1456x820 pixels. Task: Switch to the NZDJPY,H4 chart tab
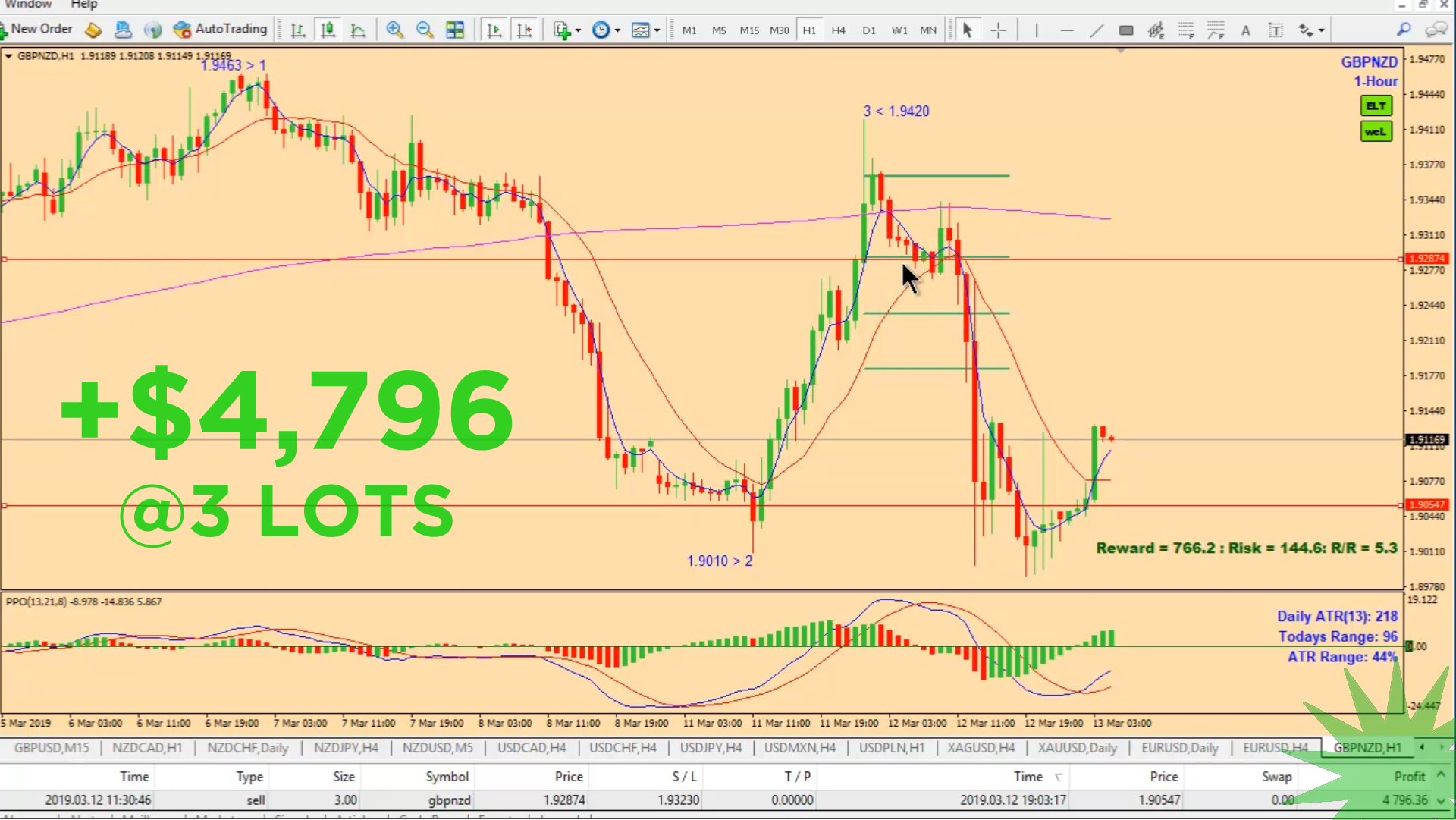point(346,748)
